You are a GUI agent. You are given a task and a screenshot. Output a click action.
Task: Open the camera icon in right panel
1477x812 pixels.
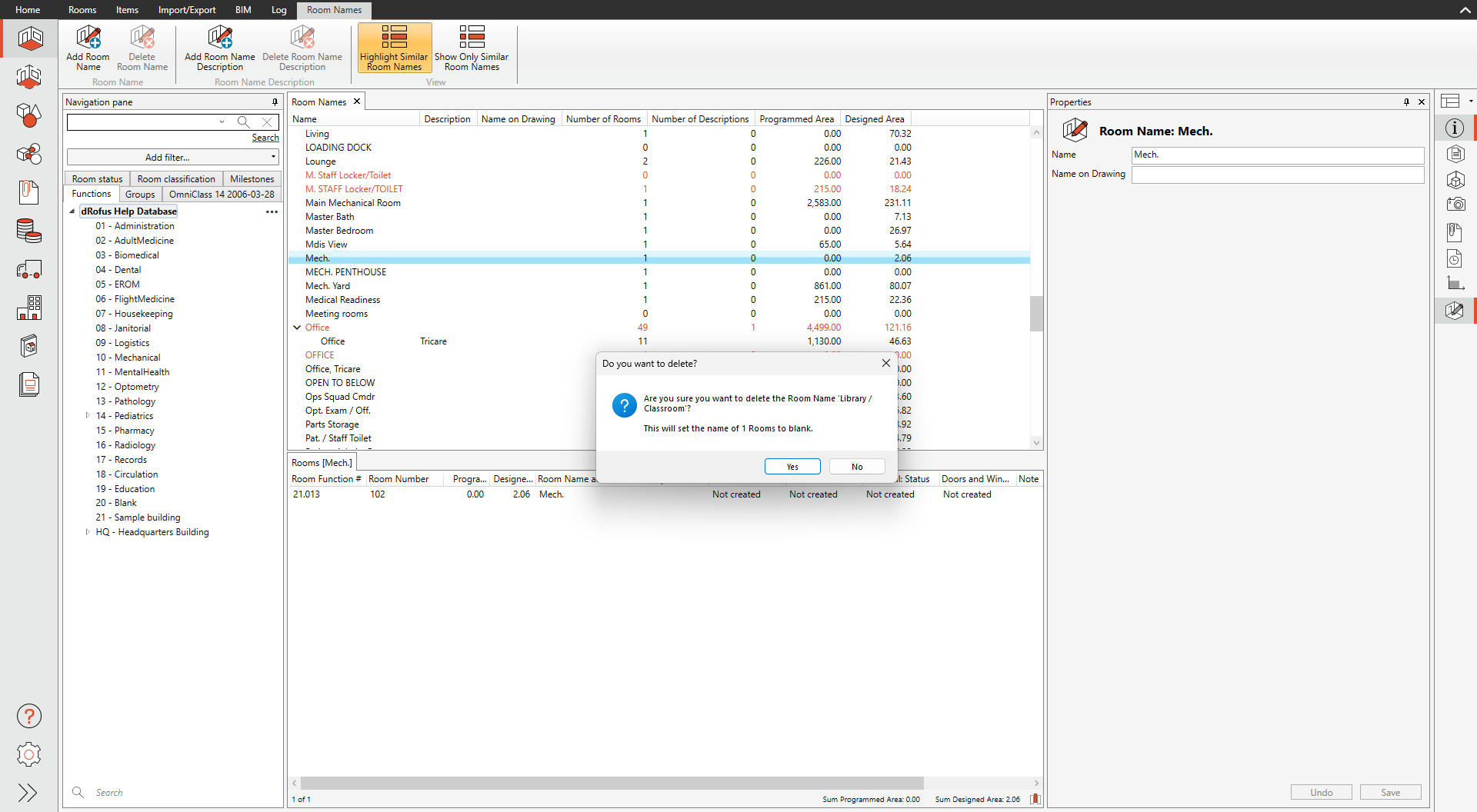[x=1455, y=205]
